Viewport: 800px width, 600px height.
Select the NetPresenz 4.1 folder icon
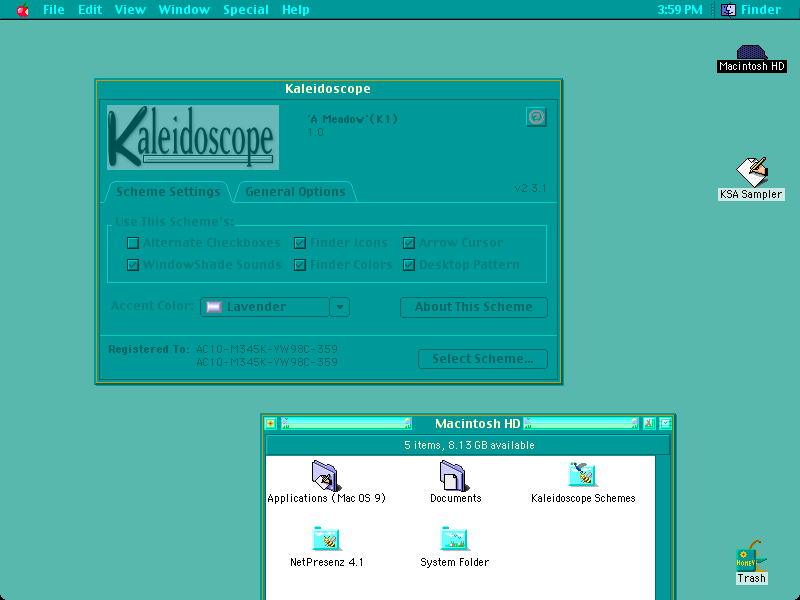pos(326,539)
